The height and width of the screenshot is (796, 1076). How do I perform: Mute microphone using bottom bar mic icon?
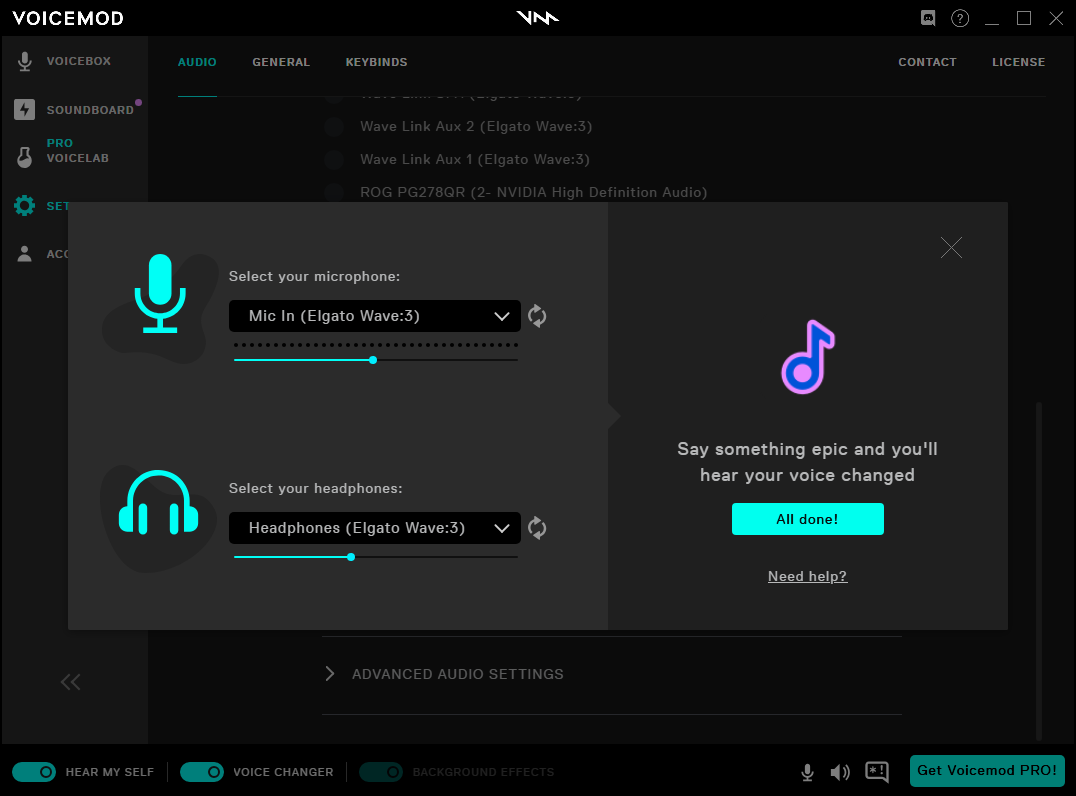point(807,772)
